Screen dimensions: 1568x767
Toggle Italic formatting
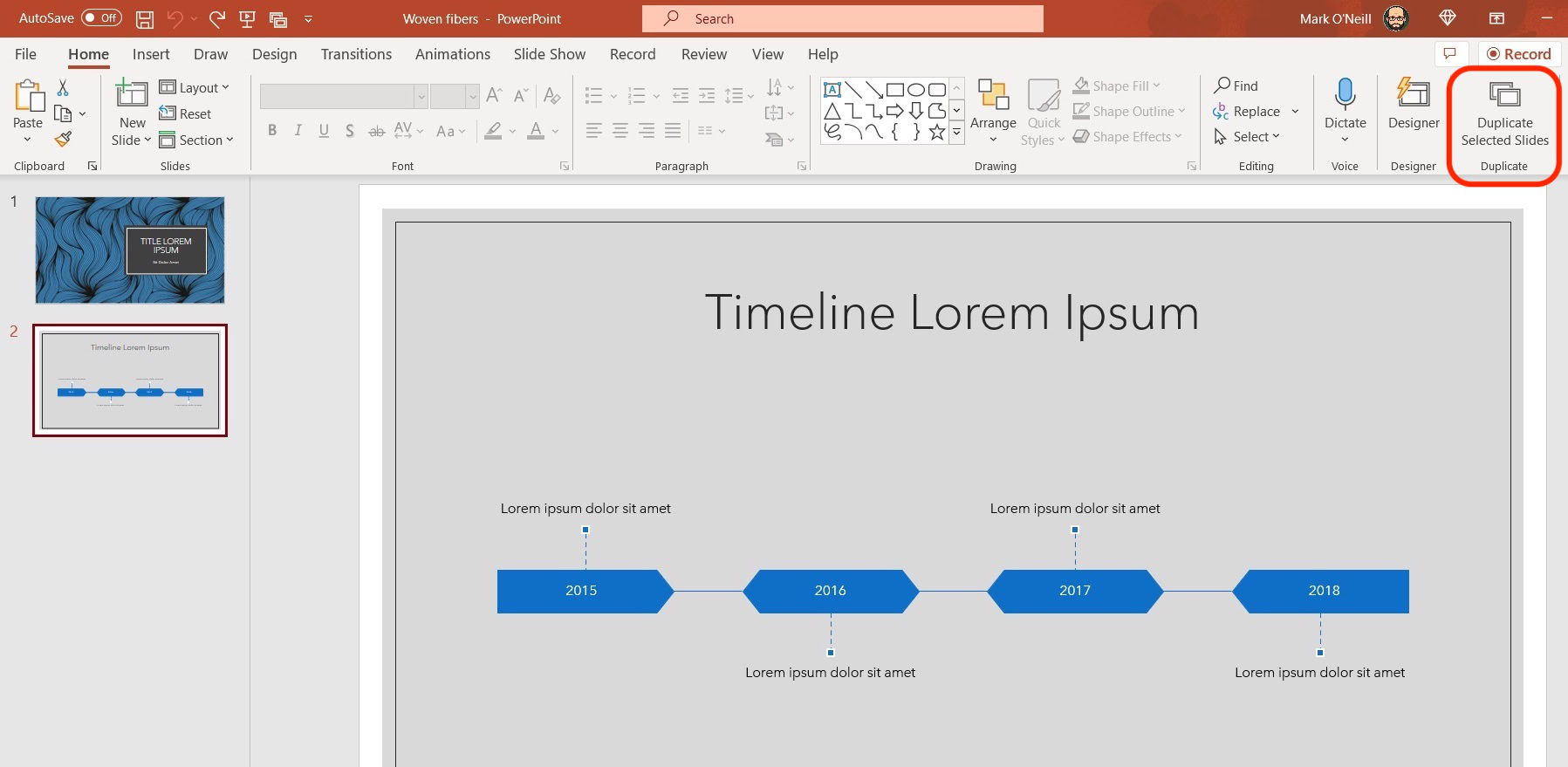click(x=298, y=131)
